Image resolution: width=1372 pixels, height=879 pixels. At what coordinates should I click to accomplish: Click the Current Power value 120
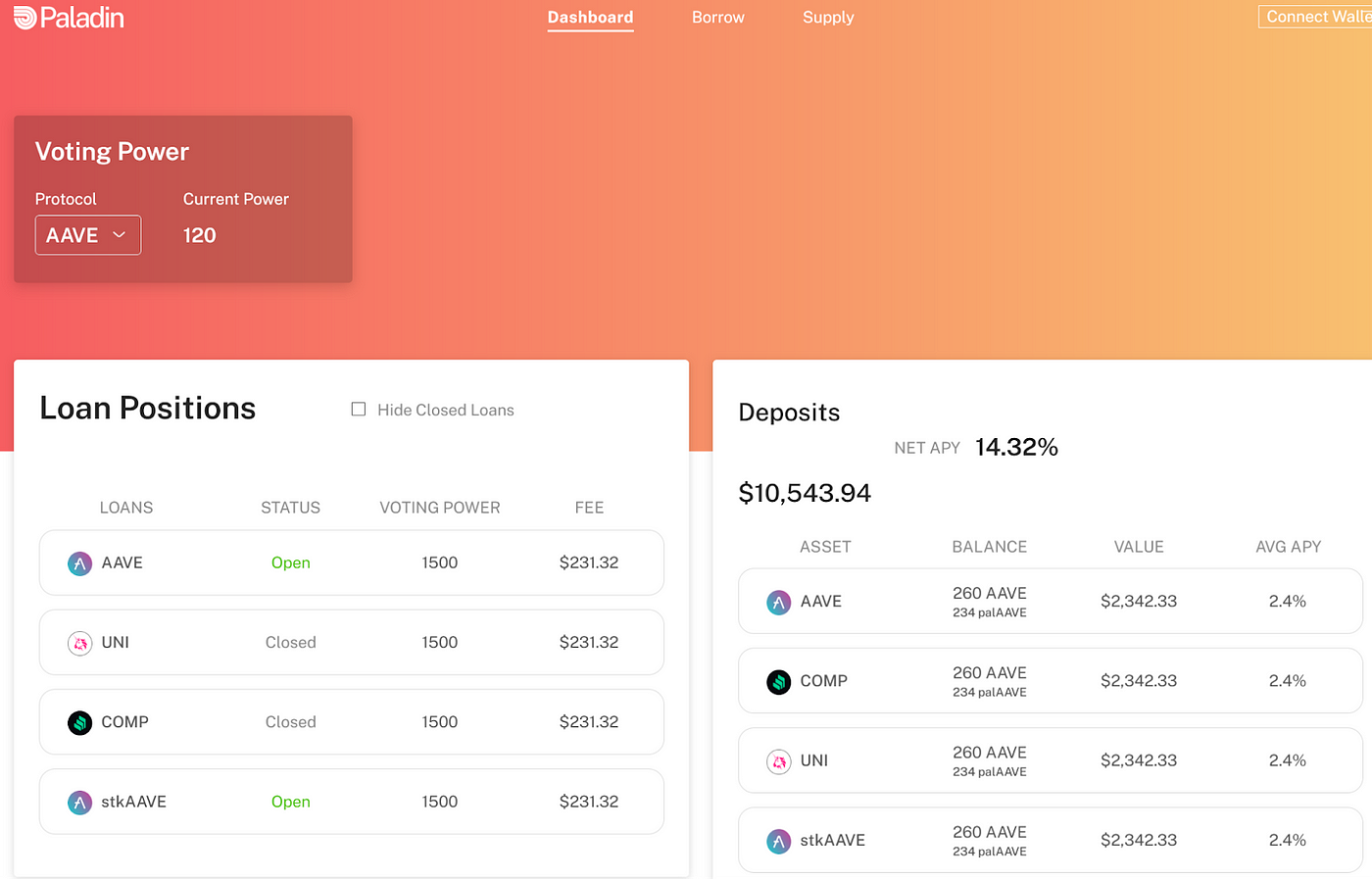click(x=200, y=235)
